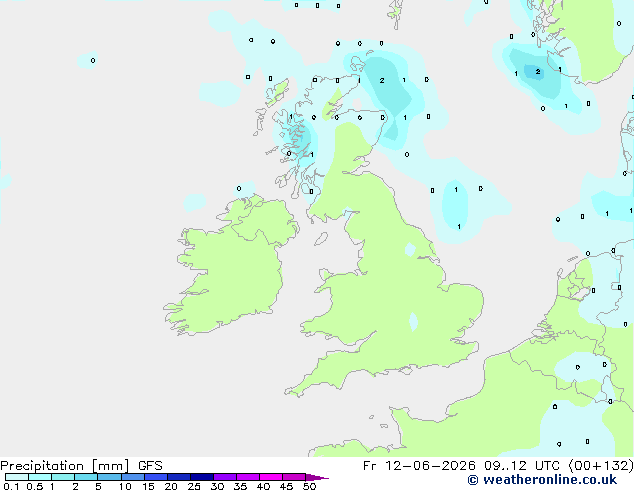Click the '09..12 UTC' time label

(522, 466)
